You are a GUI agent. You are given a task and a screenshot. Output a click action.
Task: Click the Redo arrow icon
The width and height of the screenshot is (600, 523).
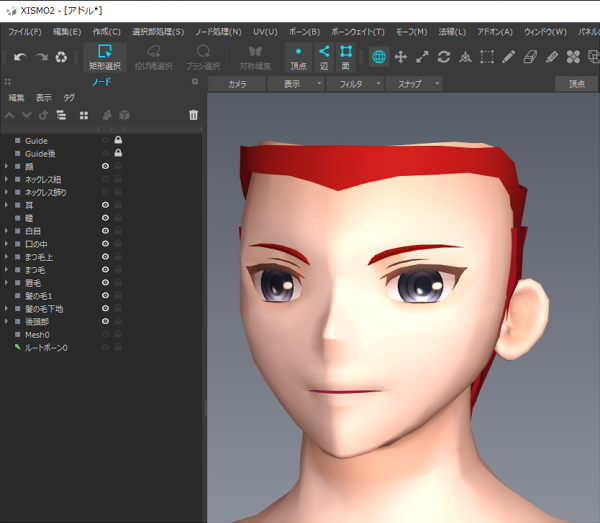coord(41,57)
